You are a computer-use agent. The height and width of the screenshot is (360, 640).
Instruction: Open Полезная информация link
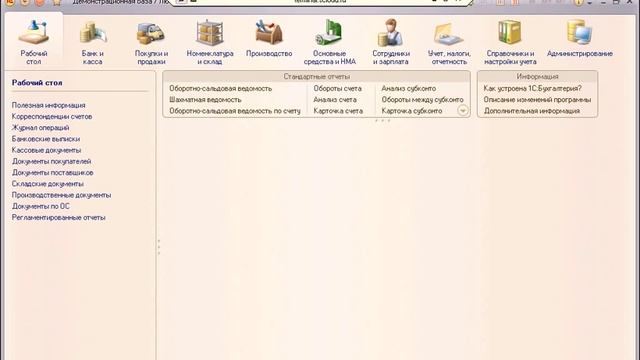click(49, 105)
